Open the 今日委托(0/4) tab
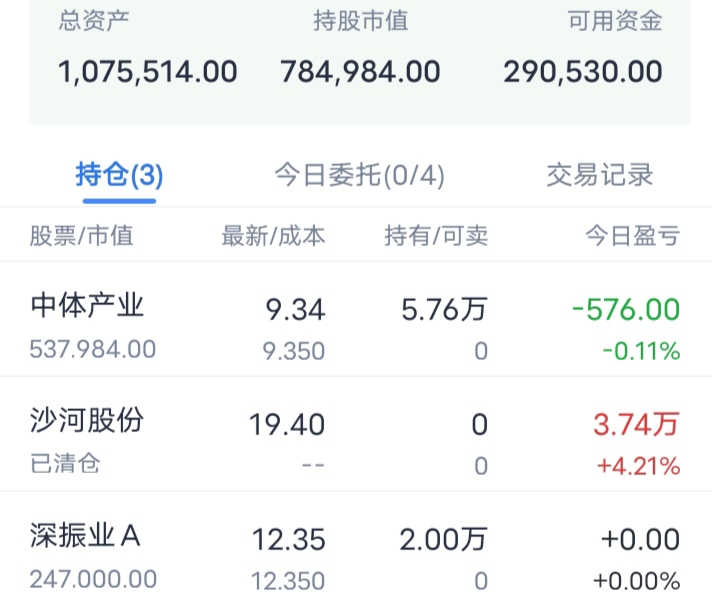The width and height of the screenshot is (712, 600). 359,176
